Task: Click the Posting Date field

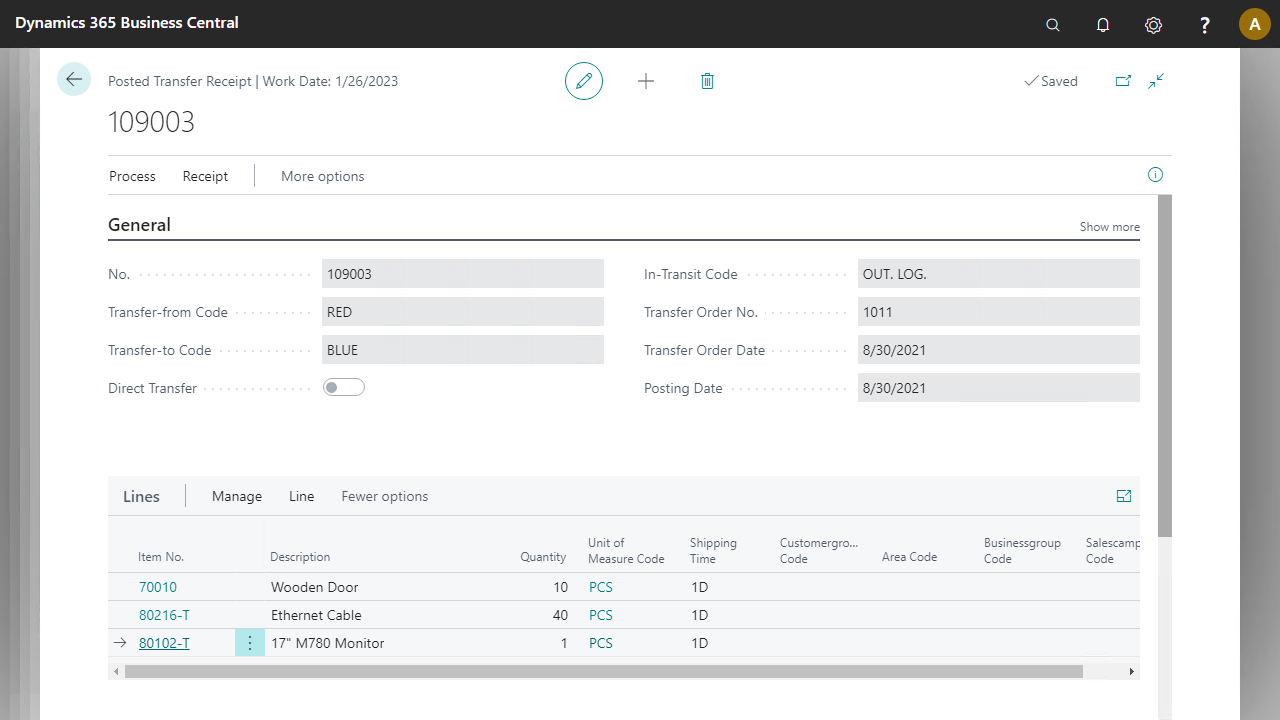Action: pyautogui.click(x=999, y=388)
